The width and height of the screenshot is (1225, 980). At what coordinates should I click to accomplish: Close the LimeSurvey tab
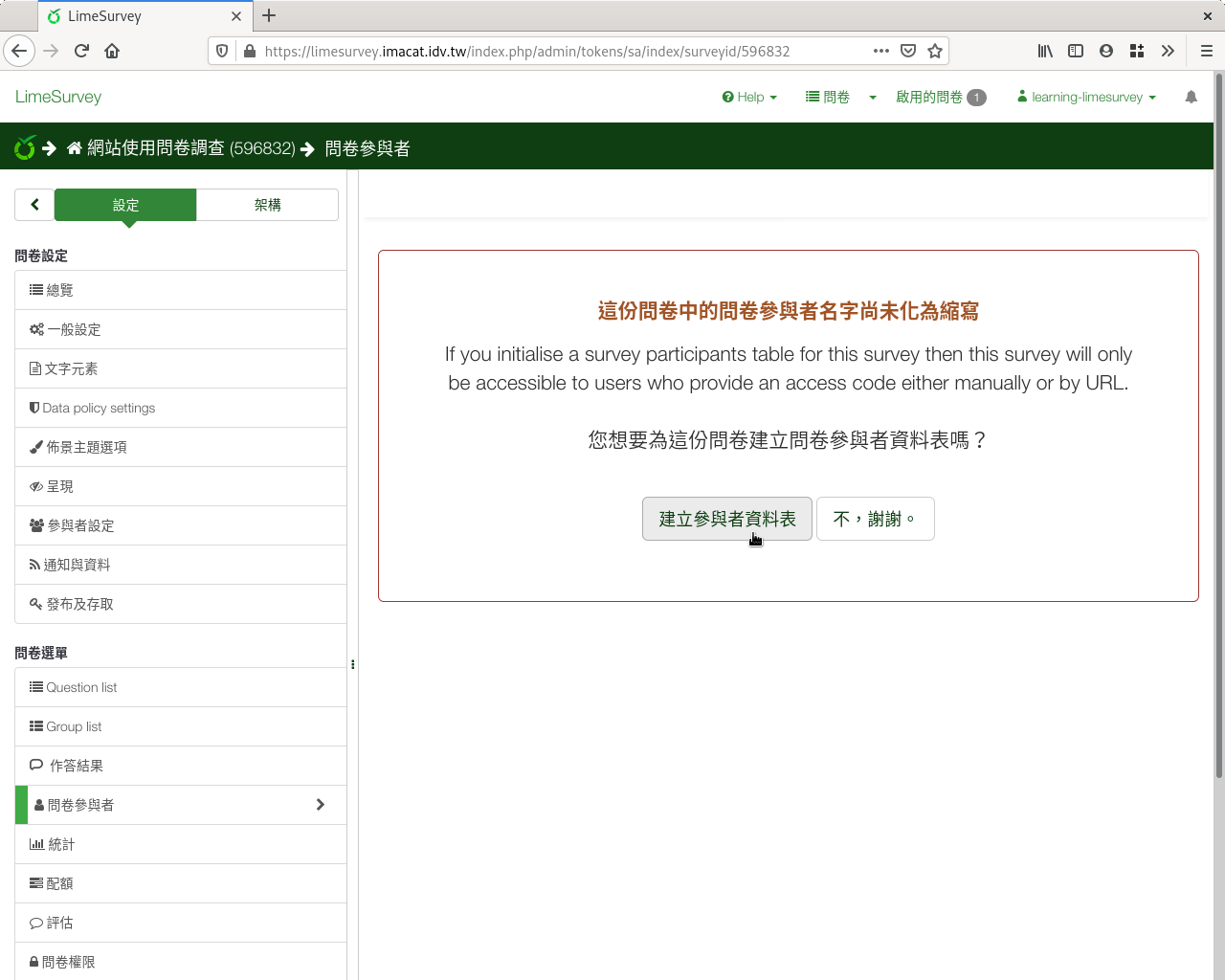(x=236, y=16)
